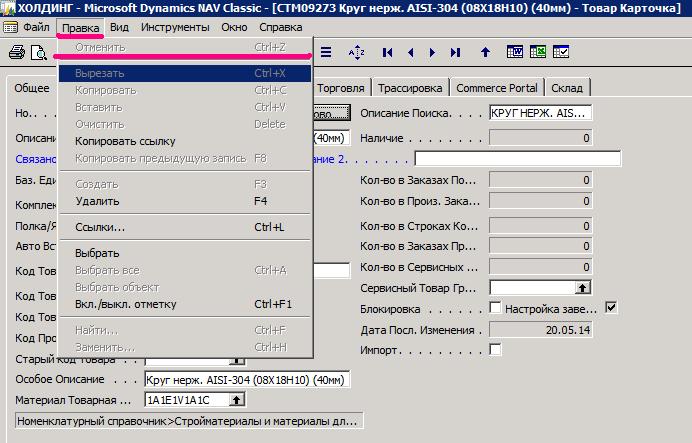Switch to the Трассировка tab
Screen dimensions: 692x443
(410, 88)
